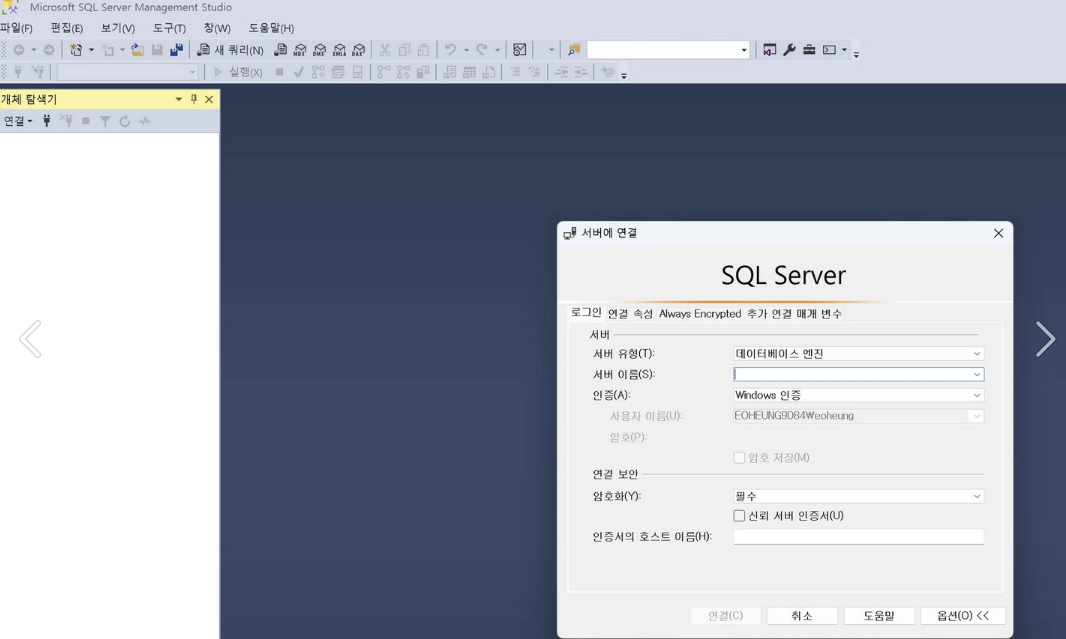Open the 도움말(H) menu

[271, 28]
